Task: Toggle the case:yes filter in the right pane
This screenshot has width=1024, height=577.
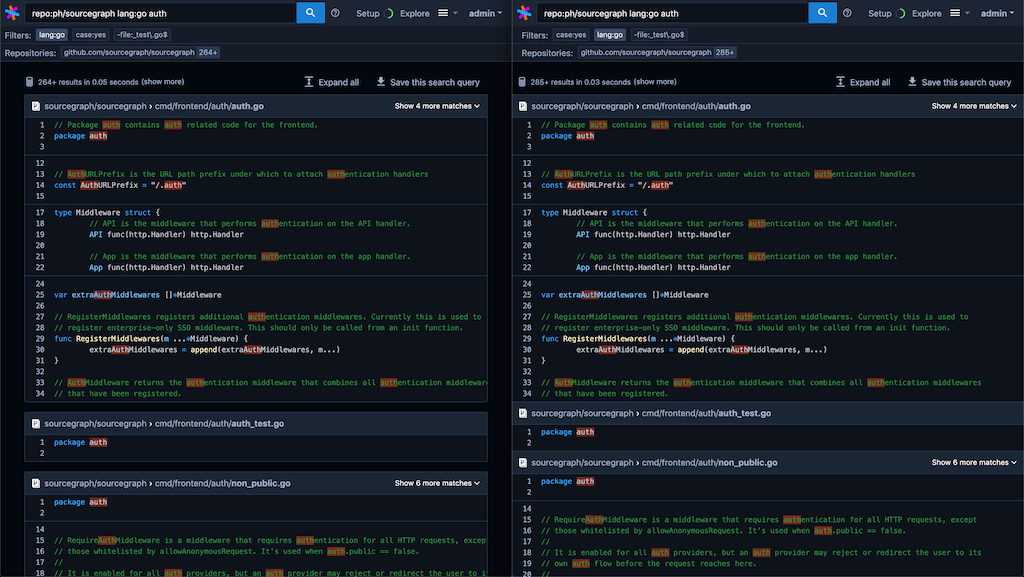Action: 571,35
